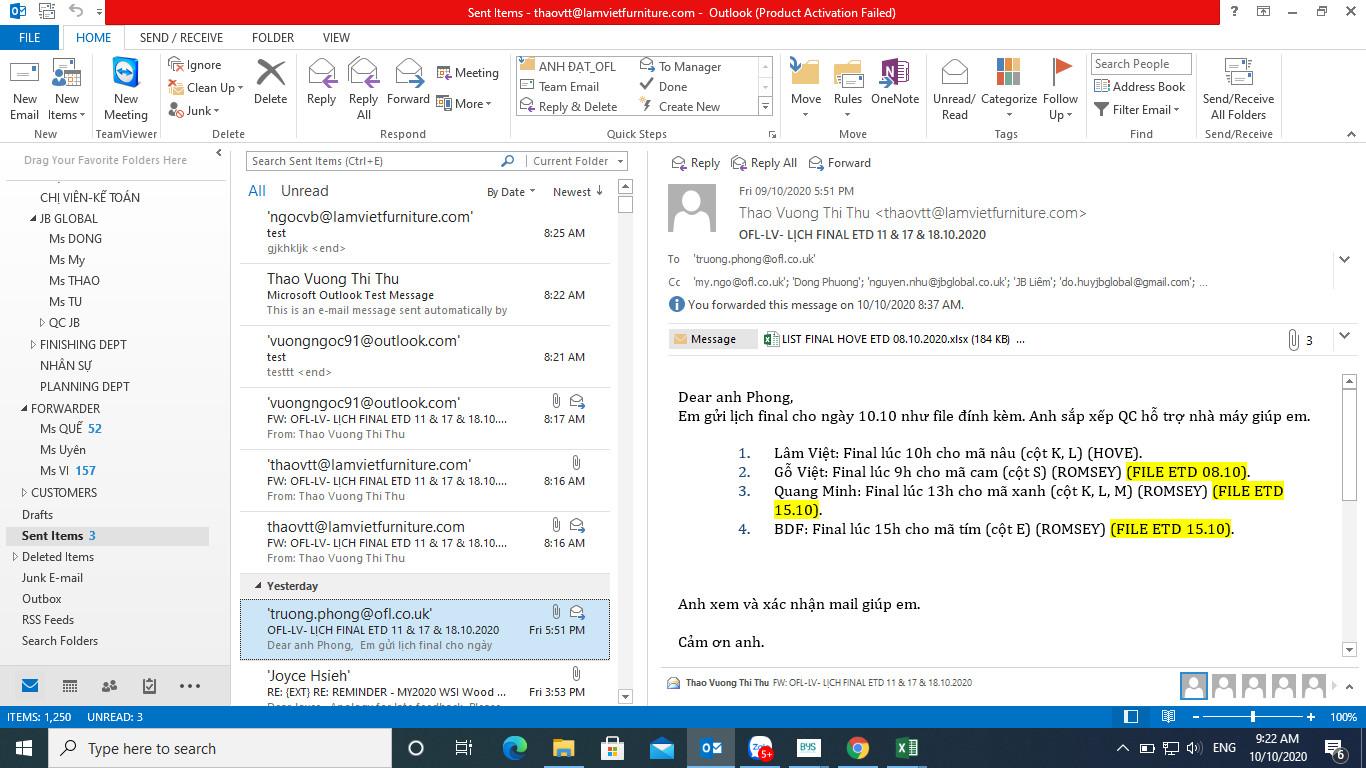Switch to the FOLDER tab
Viewport: 1366px width, 768px height.
(273, 38)
